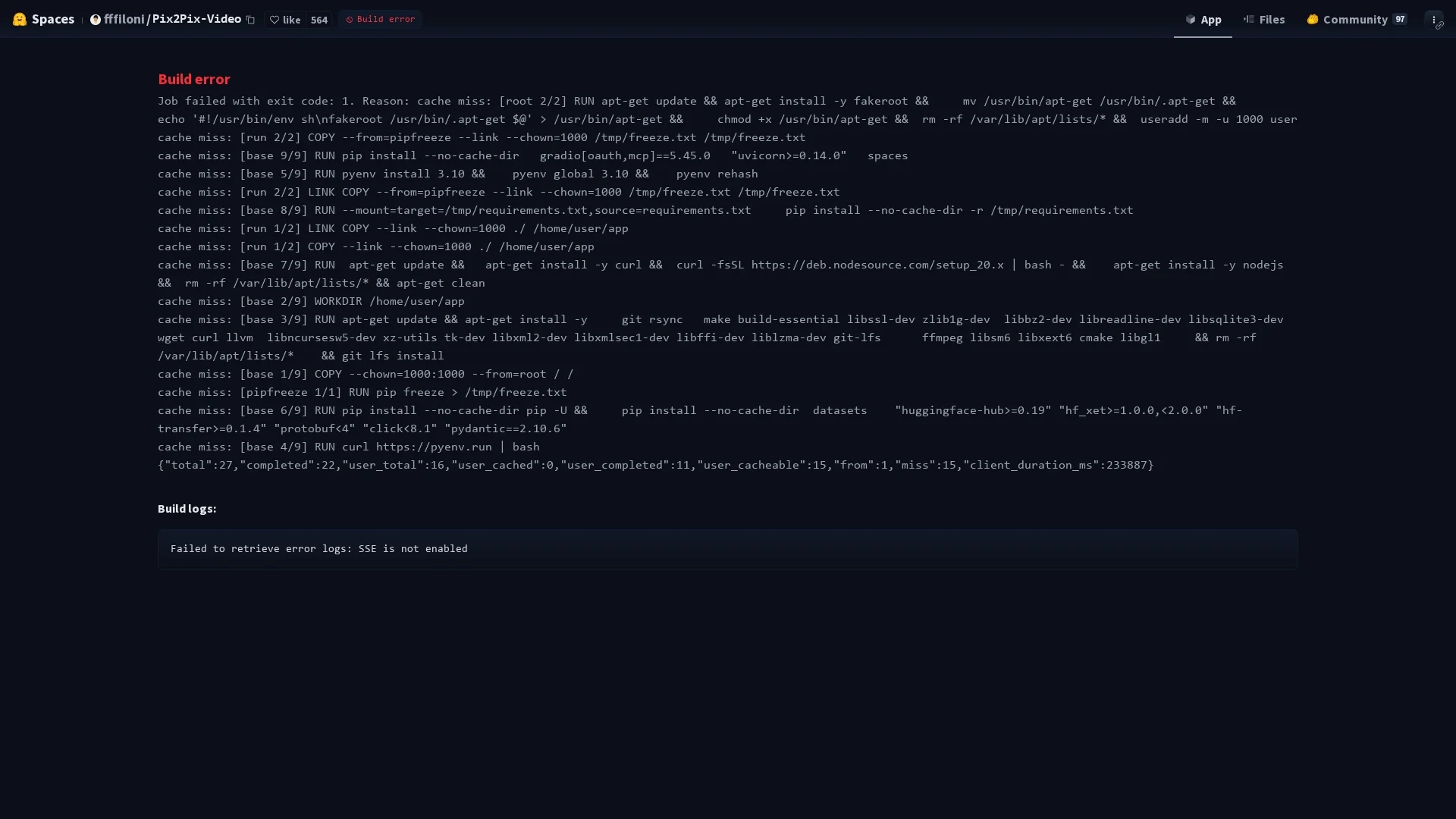Viewport: 1456px width, 819px height.
Task: Copy the space name with the copy icon
Action: pyautogui.click(x=250, y=20)
